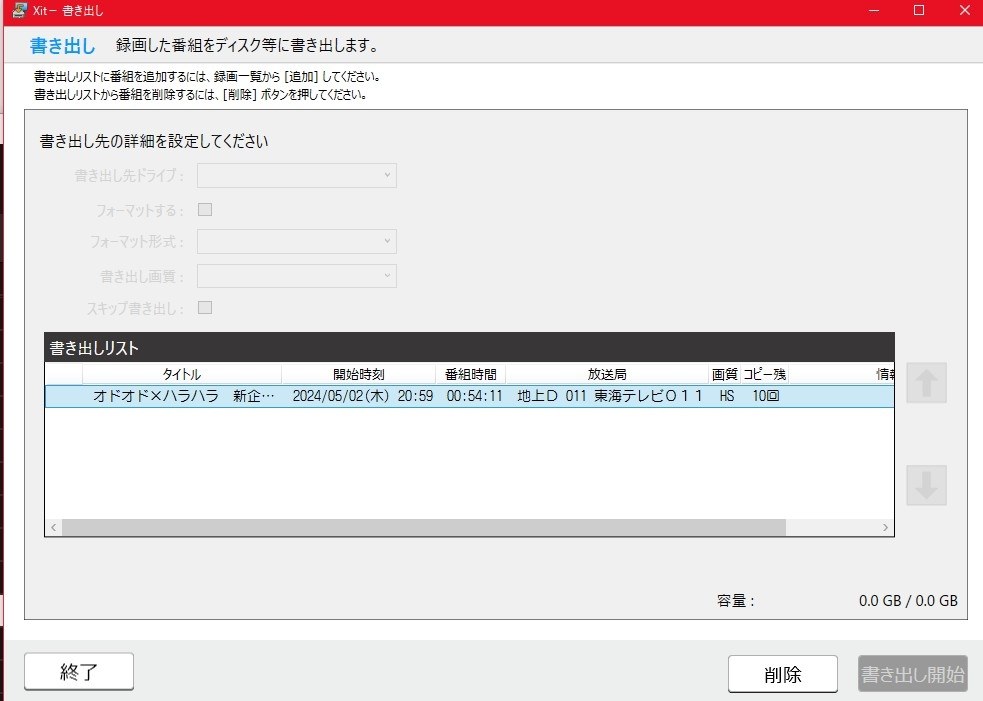Click the 書き出し開始 button

pos(913,674)
